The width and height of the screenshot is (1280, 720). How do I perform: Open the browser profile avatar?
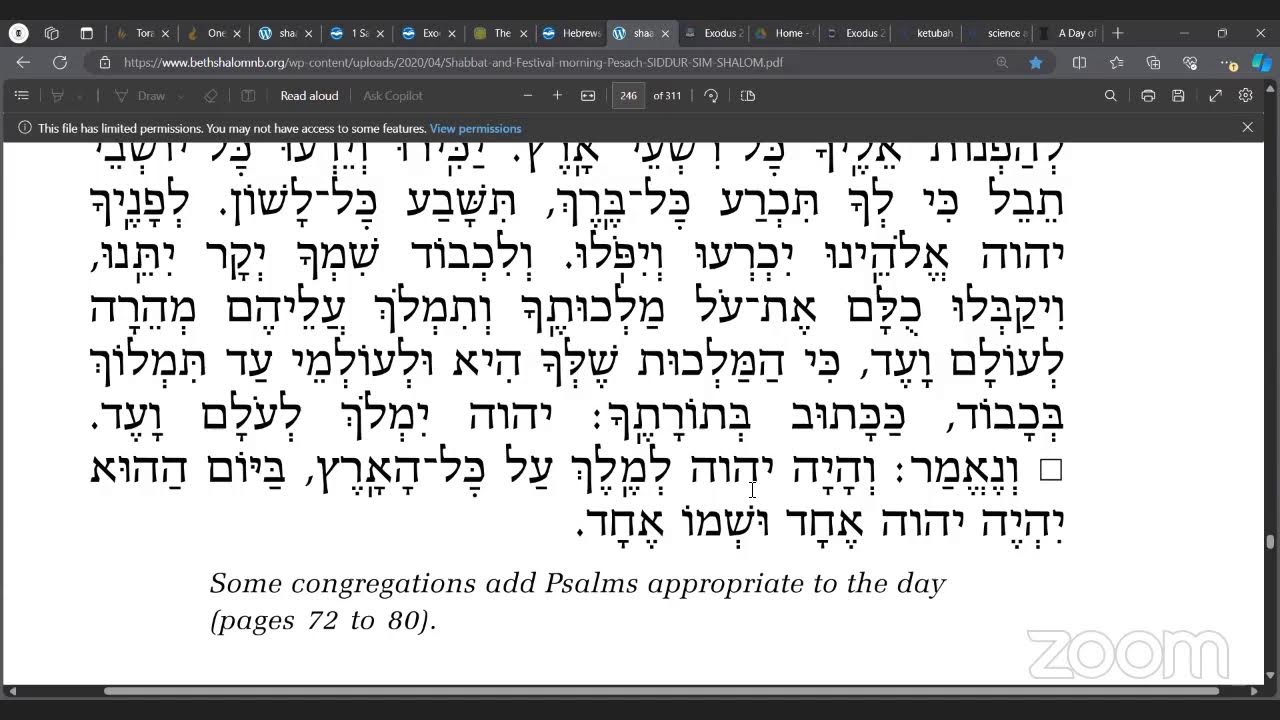coord(19,33)
